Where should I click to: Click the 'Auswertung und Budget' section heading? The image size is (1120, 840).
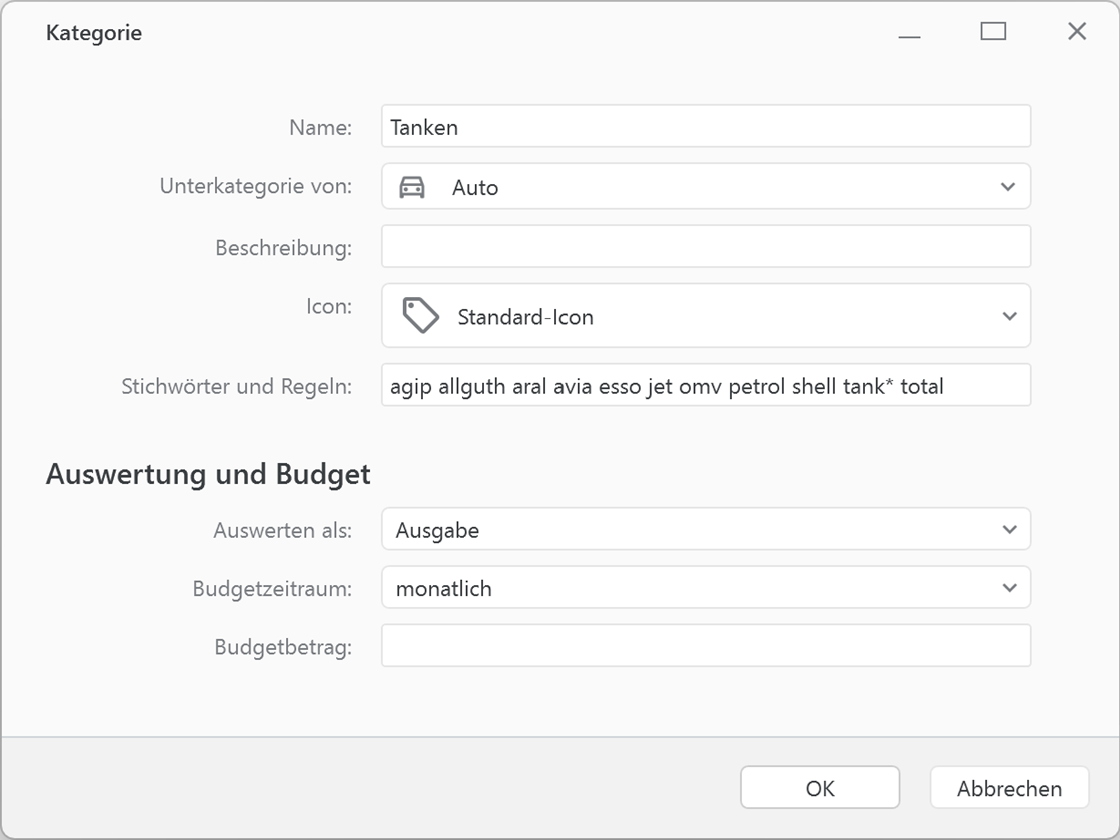(x=208, y=473)
